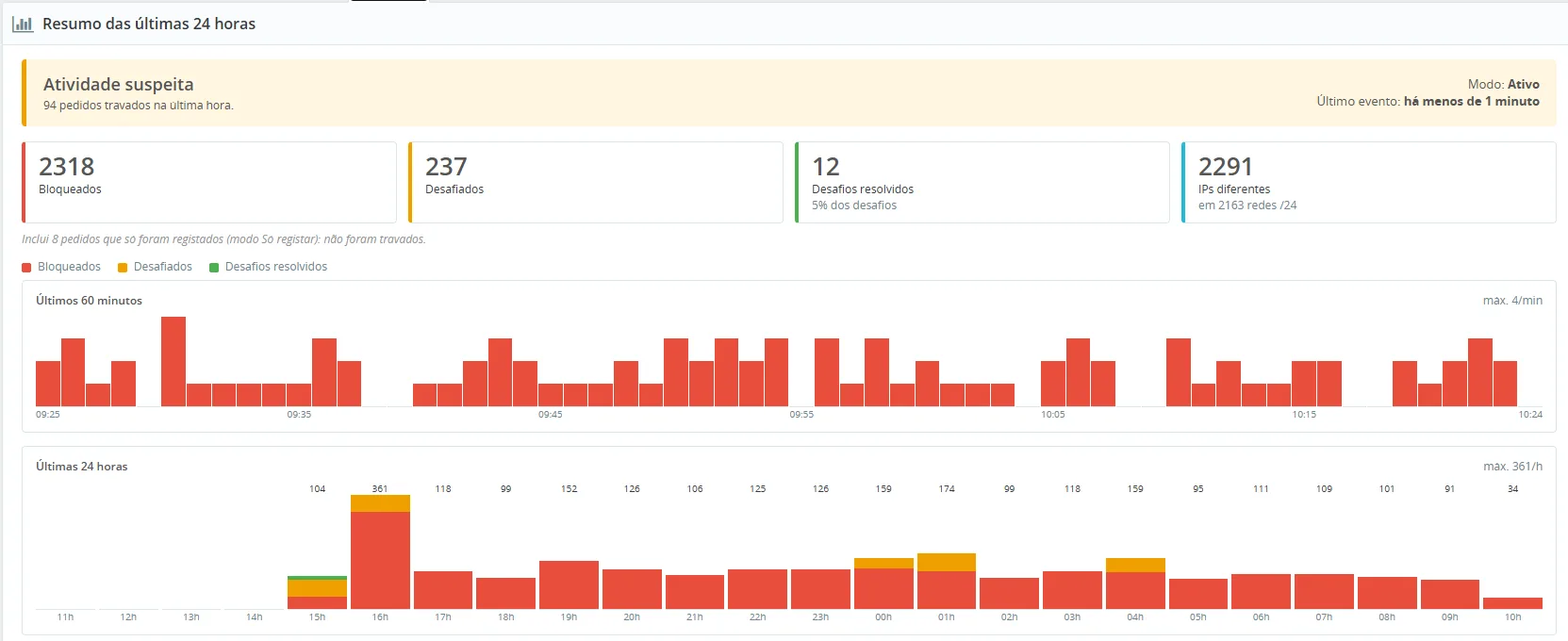Select the 01h bar showing 174
The height and width of the screenshot is (641, 1568).
(947, 581)
